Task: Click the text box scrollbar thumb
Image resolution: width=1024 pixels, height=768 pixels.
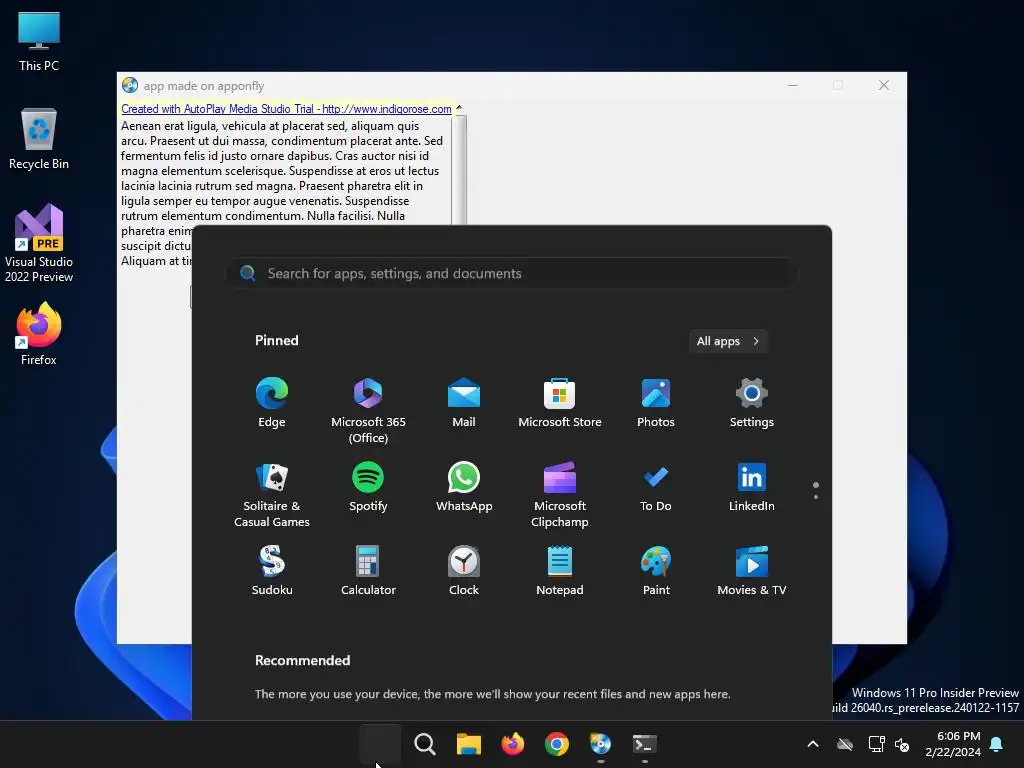Action: click(460, 170)
